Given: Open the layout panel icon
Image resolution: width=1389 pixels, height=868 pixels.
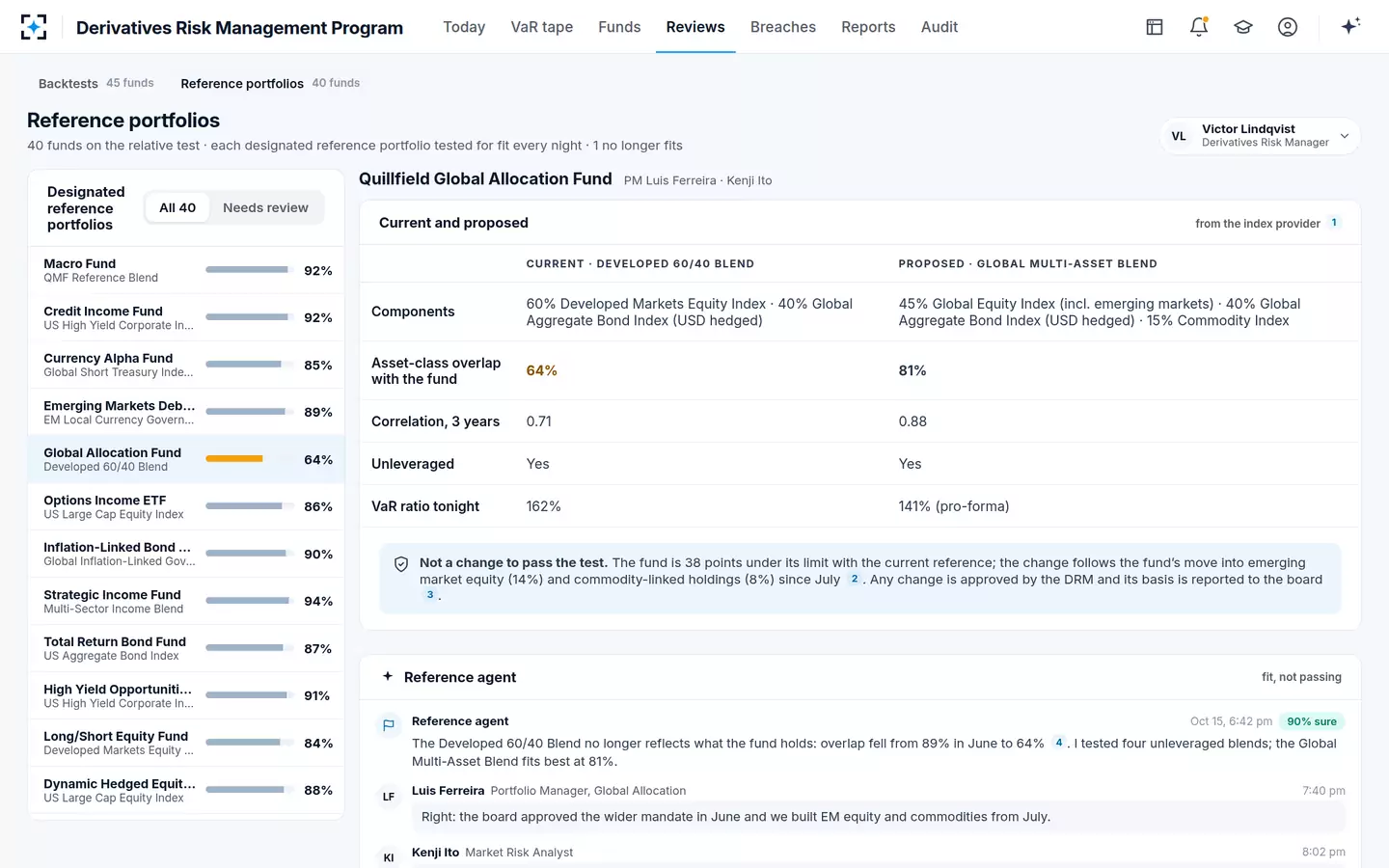Looking at the screenshot, I should tap(1155, 27).
